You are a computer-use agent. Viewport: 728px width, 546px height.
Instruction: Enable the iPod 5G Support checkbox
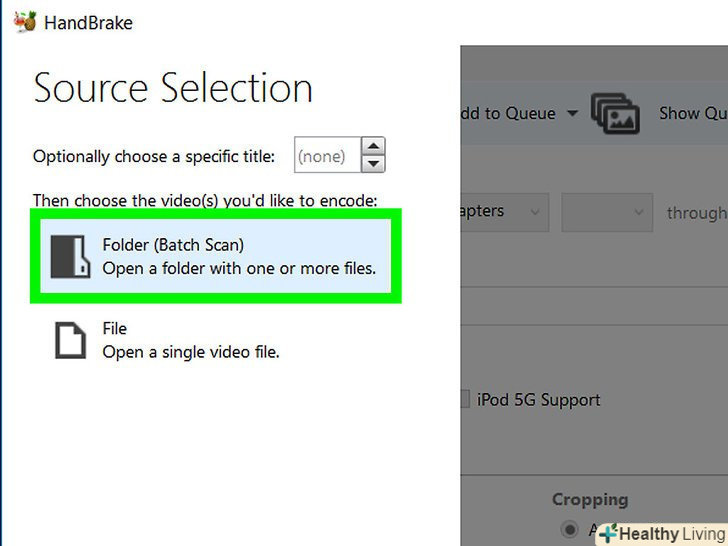[x=464, y=399]
